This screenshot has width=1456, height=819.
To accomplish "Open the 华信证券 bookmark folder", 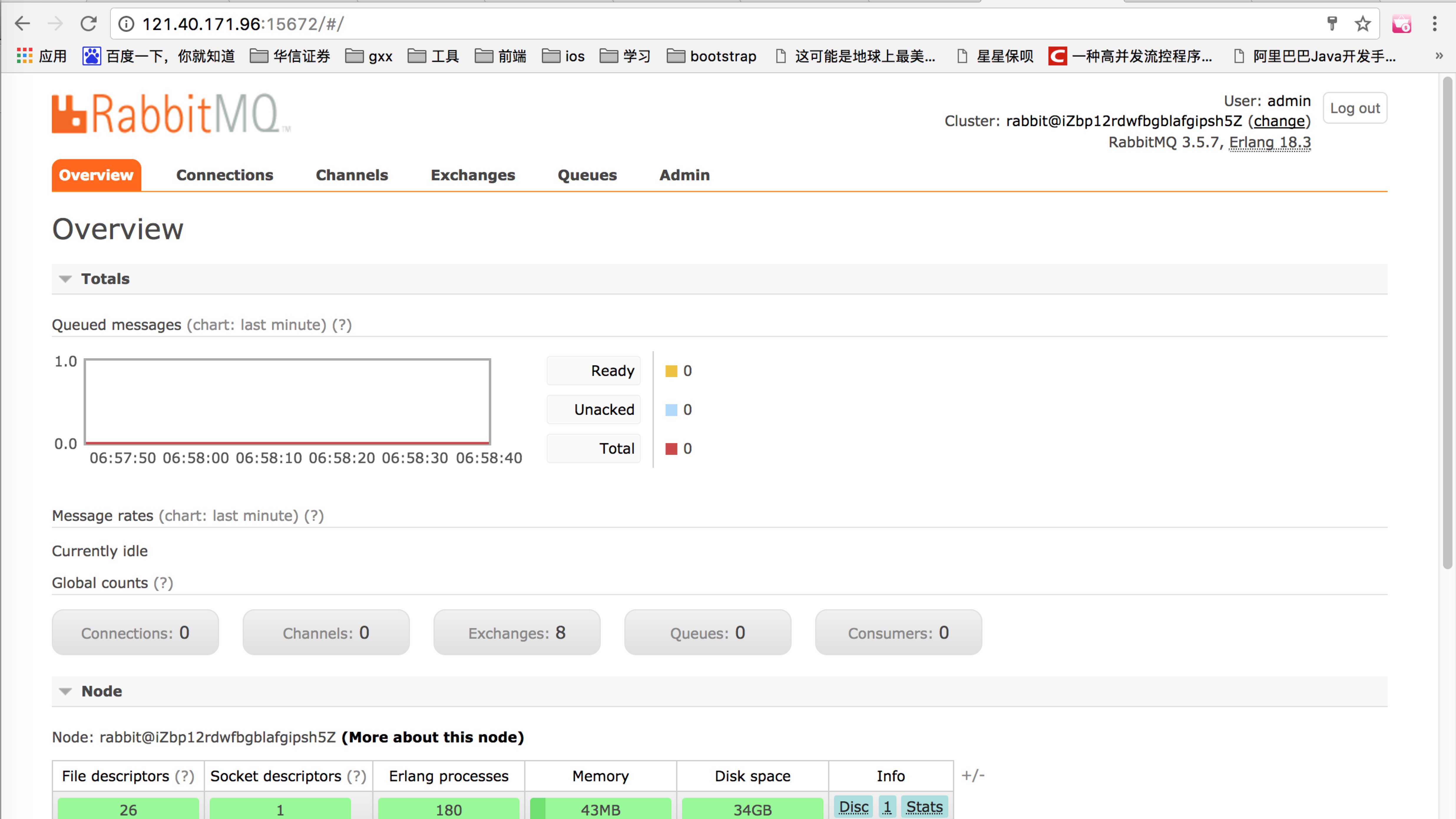I will tap(290, 56).
